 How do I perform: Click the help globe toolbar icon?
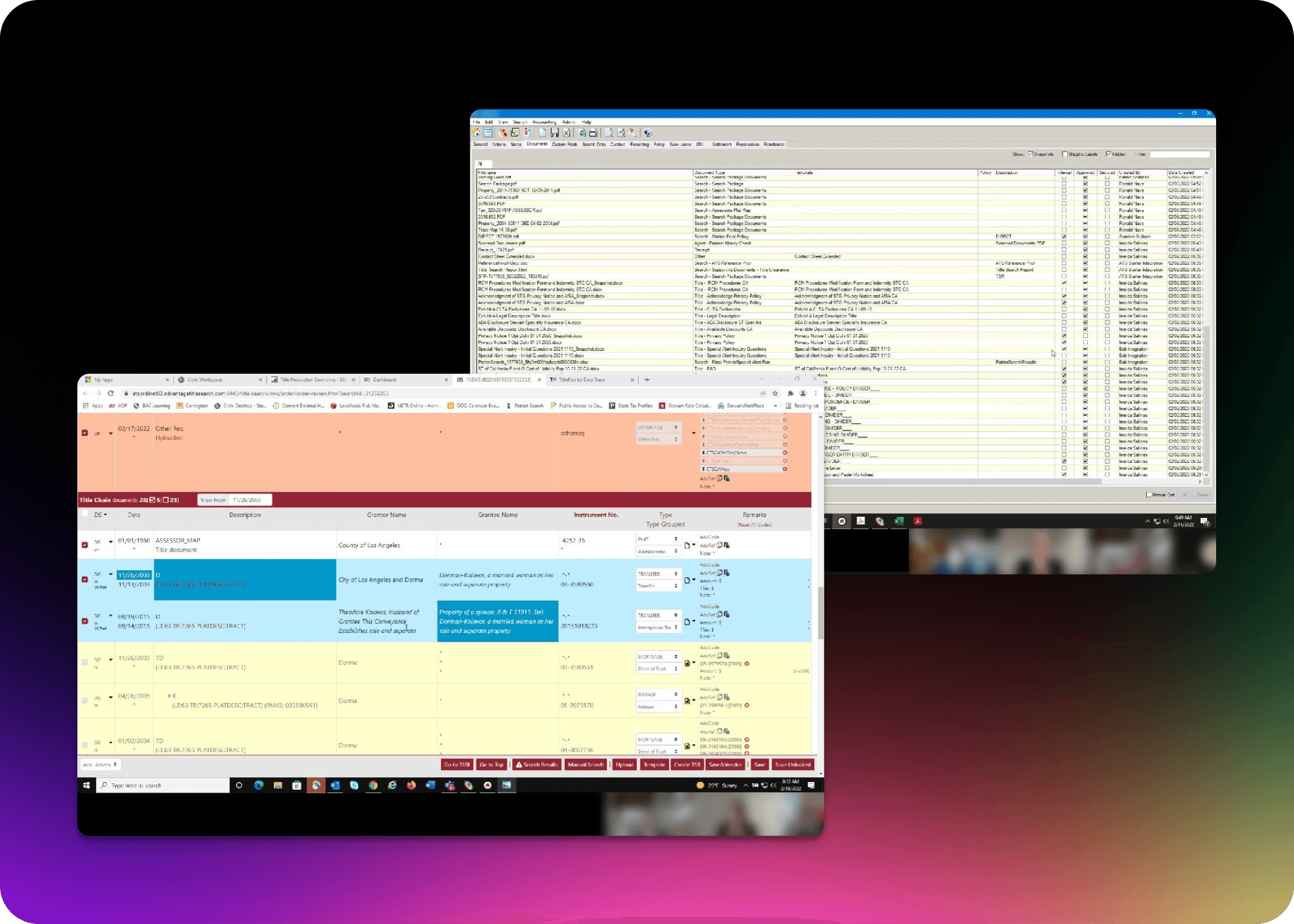(x=648, y=133)
